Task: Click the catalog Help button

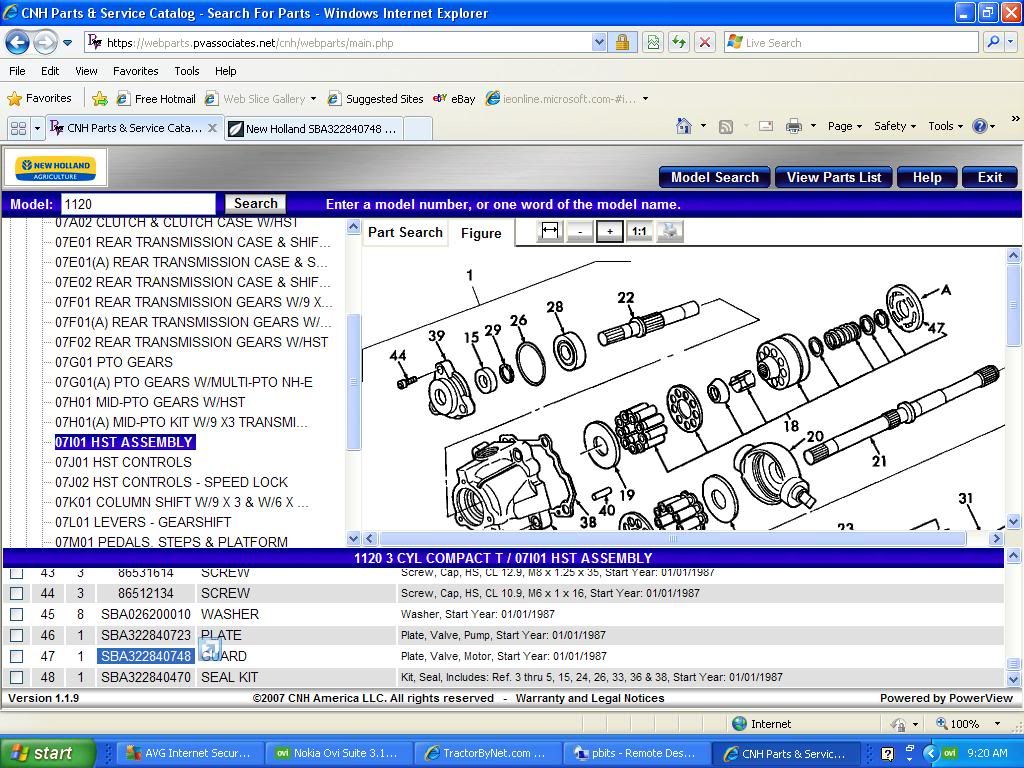Action: pyautogui.click(x=927, y=177)
